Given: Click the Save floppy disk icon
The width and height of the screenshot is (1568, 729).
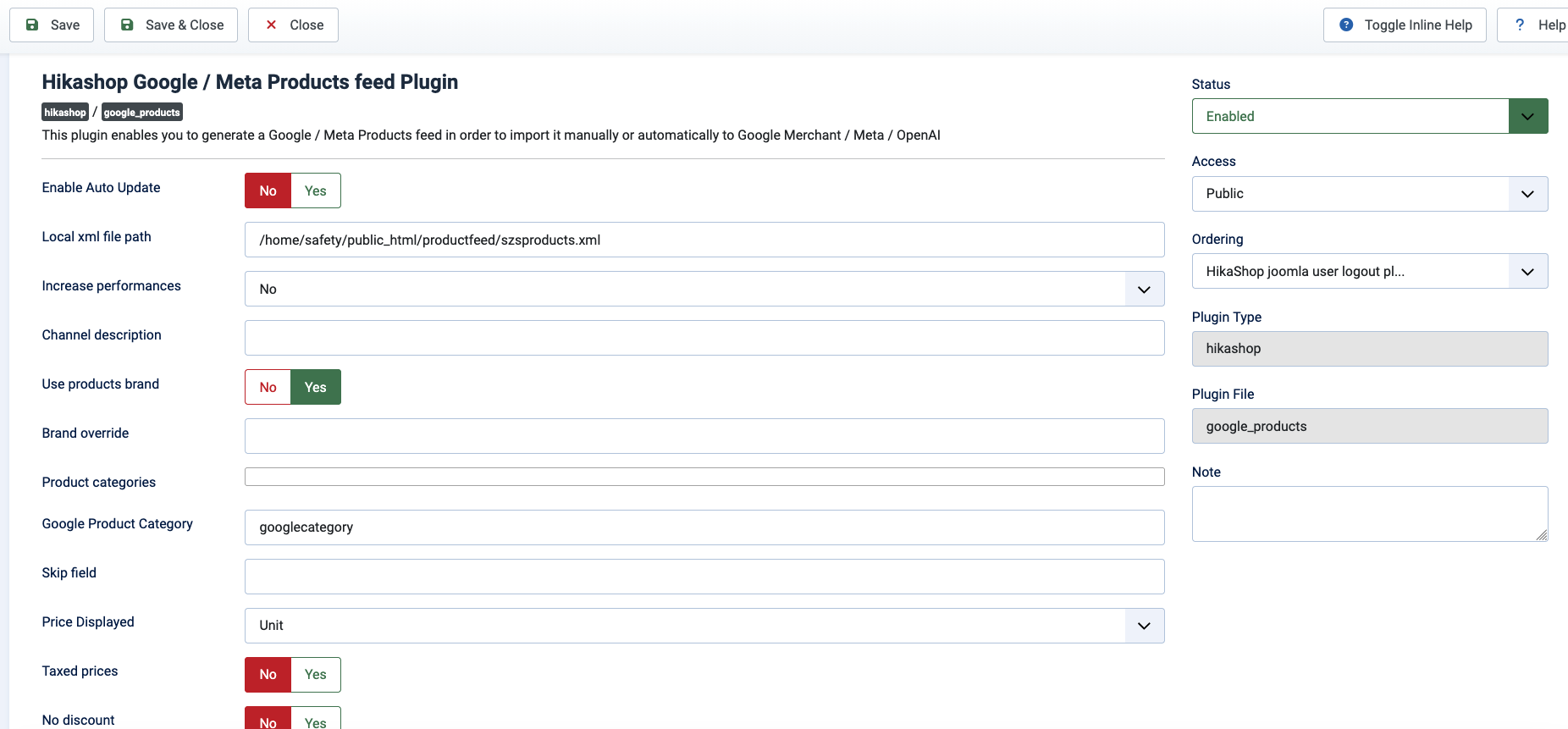Looking at the screenshot, I should tap(32, 25).
